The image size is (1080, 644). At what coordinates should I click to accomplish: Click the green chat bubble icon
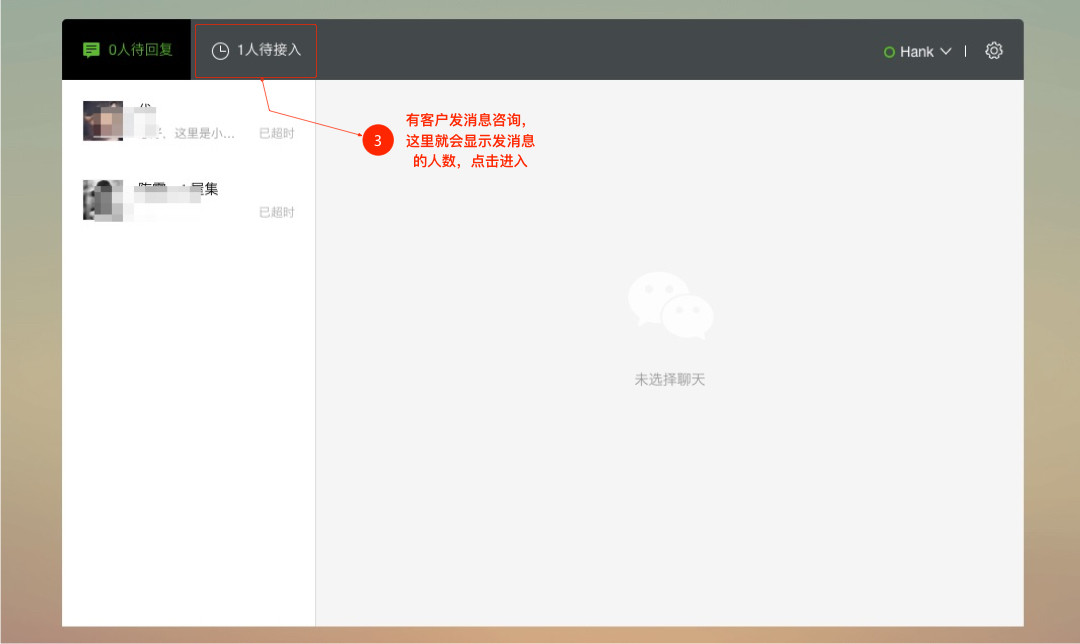coord(91,50)
